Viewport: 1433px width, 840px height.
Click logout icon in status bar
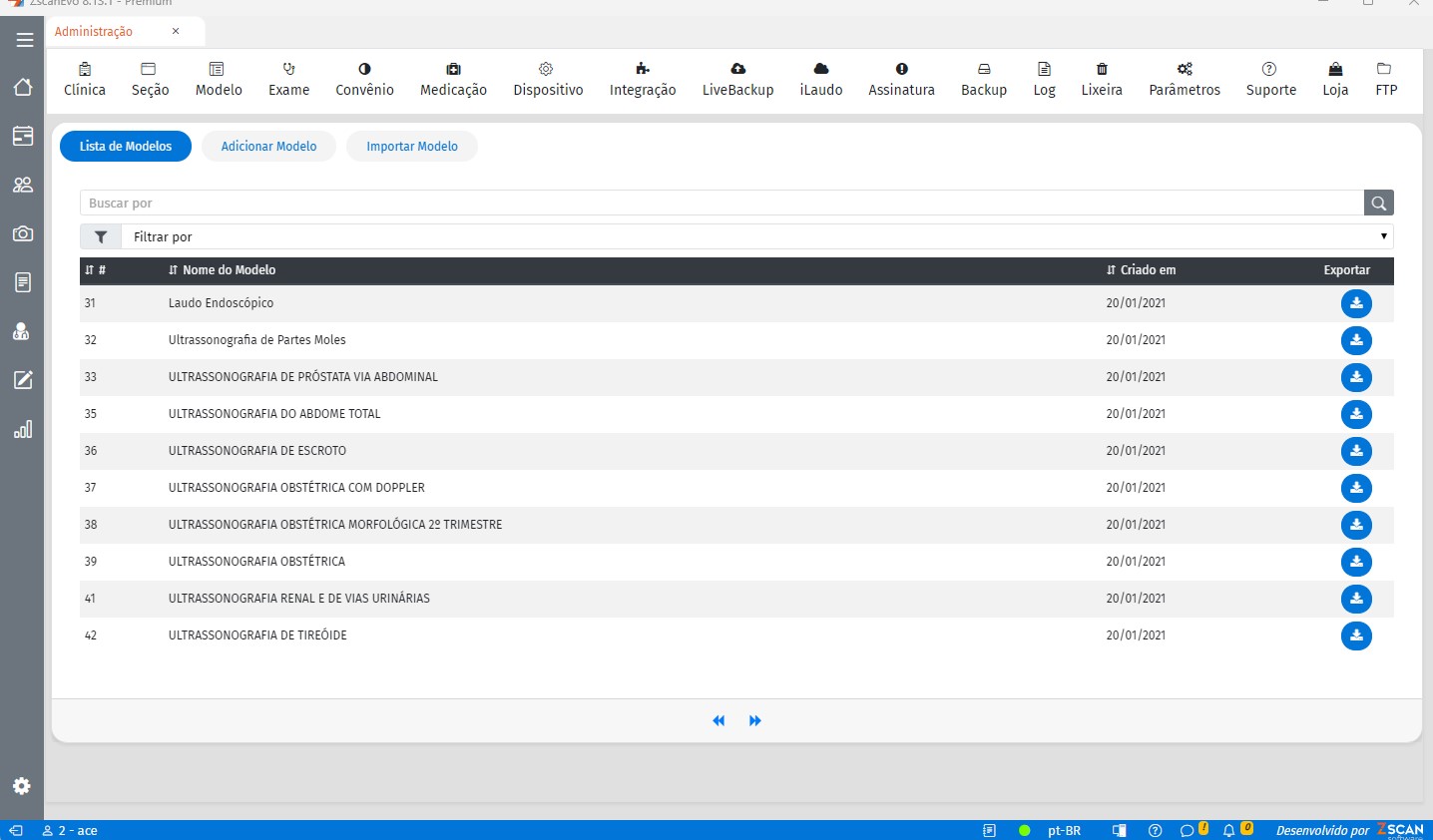click(15, 830)
